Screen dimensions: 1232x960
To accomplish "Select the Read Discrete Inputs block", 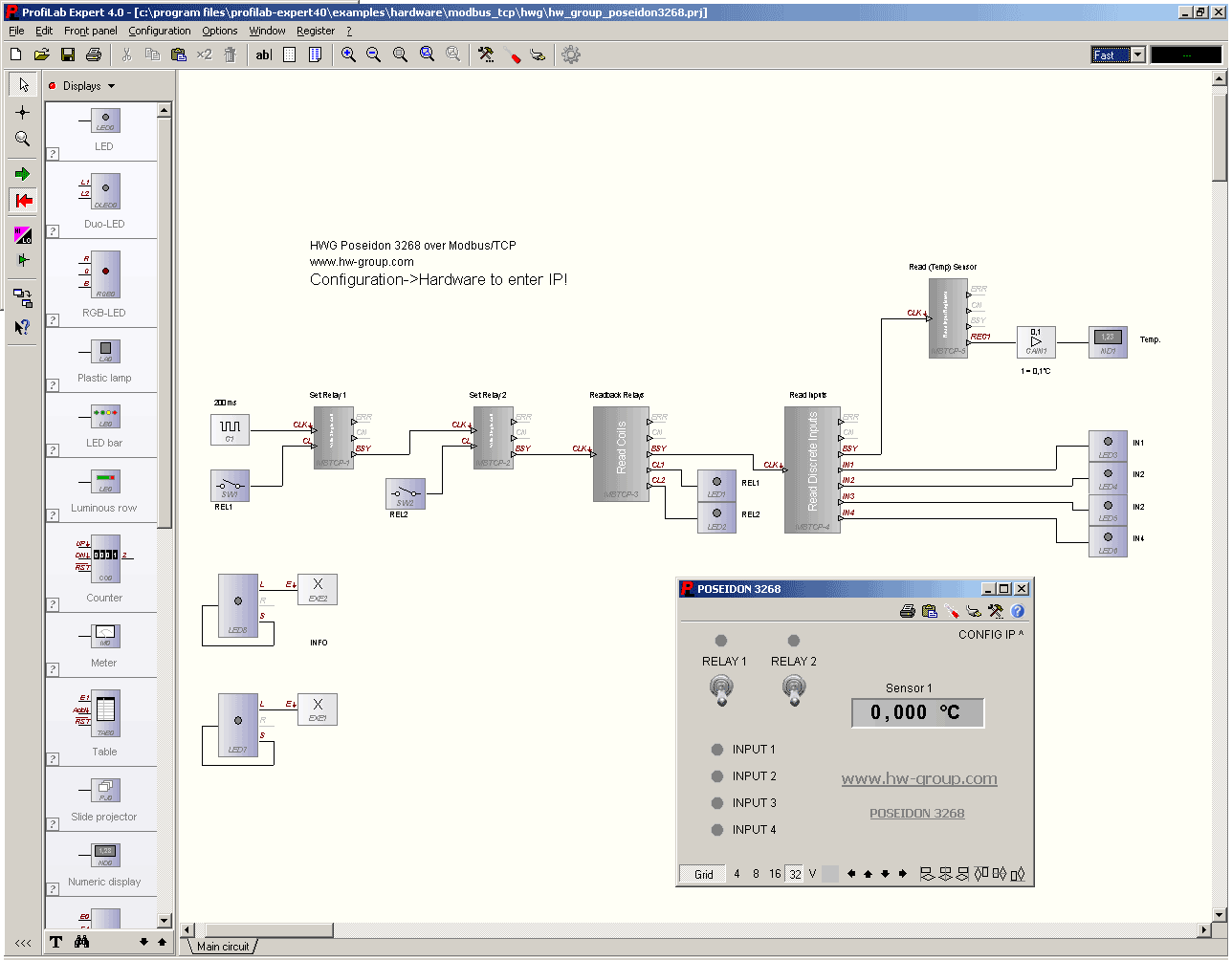I will click(x=812, y=469).
